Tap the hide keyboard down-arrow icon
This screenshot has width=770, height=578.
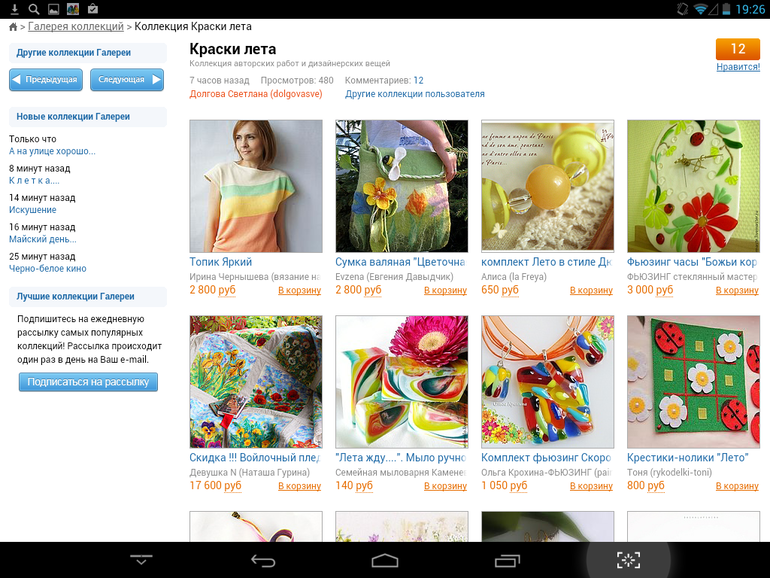[x=141, y=560]
